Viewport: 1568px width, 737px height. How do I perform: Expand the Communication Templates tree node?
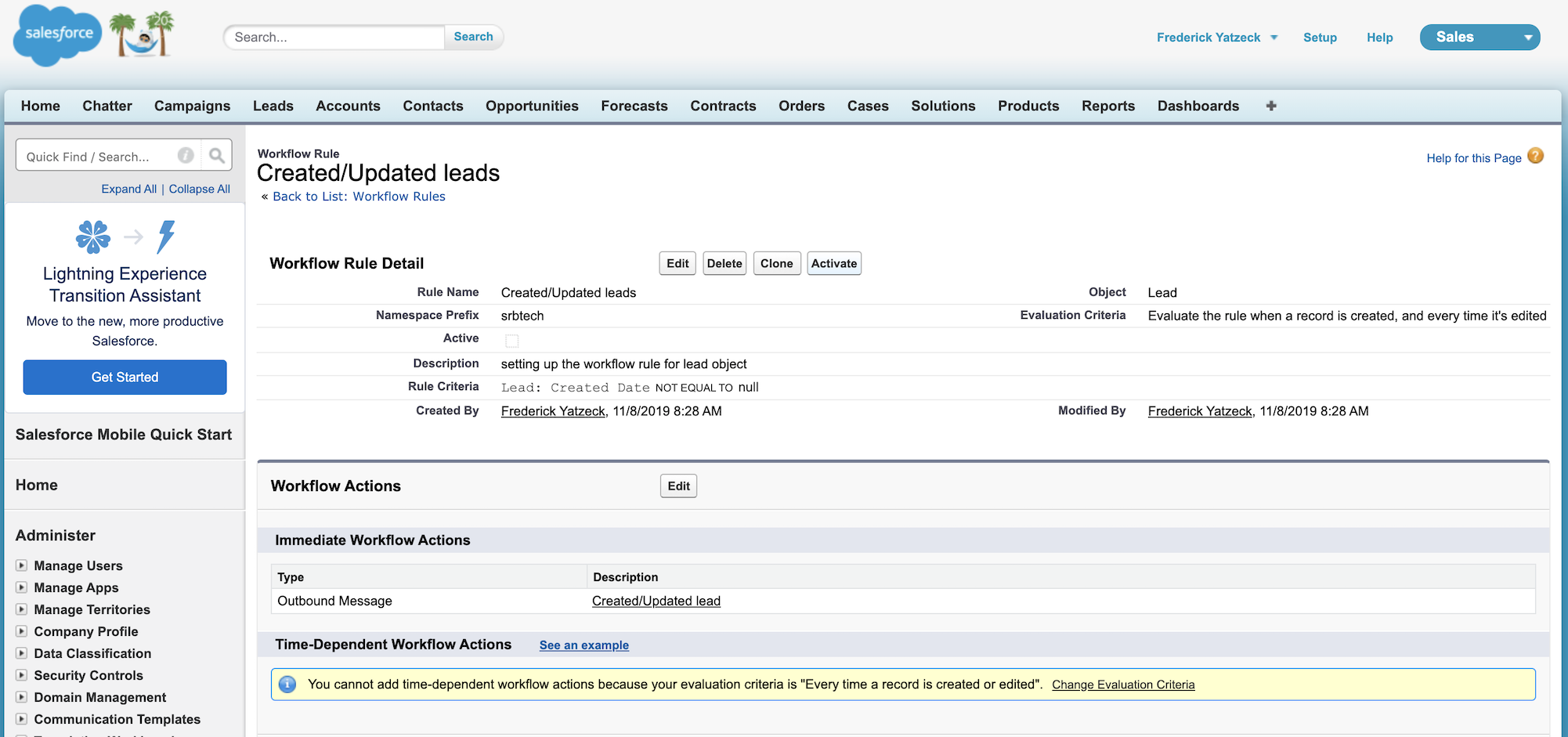[22, 719]
